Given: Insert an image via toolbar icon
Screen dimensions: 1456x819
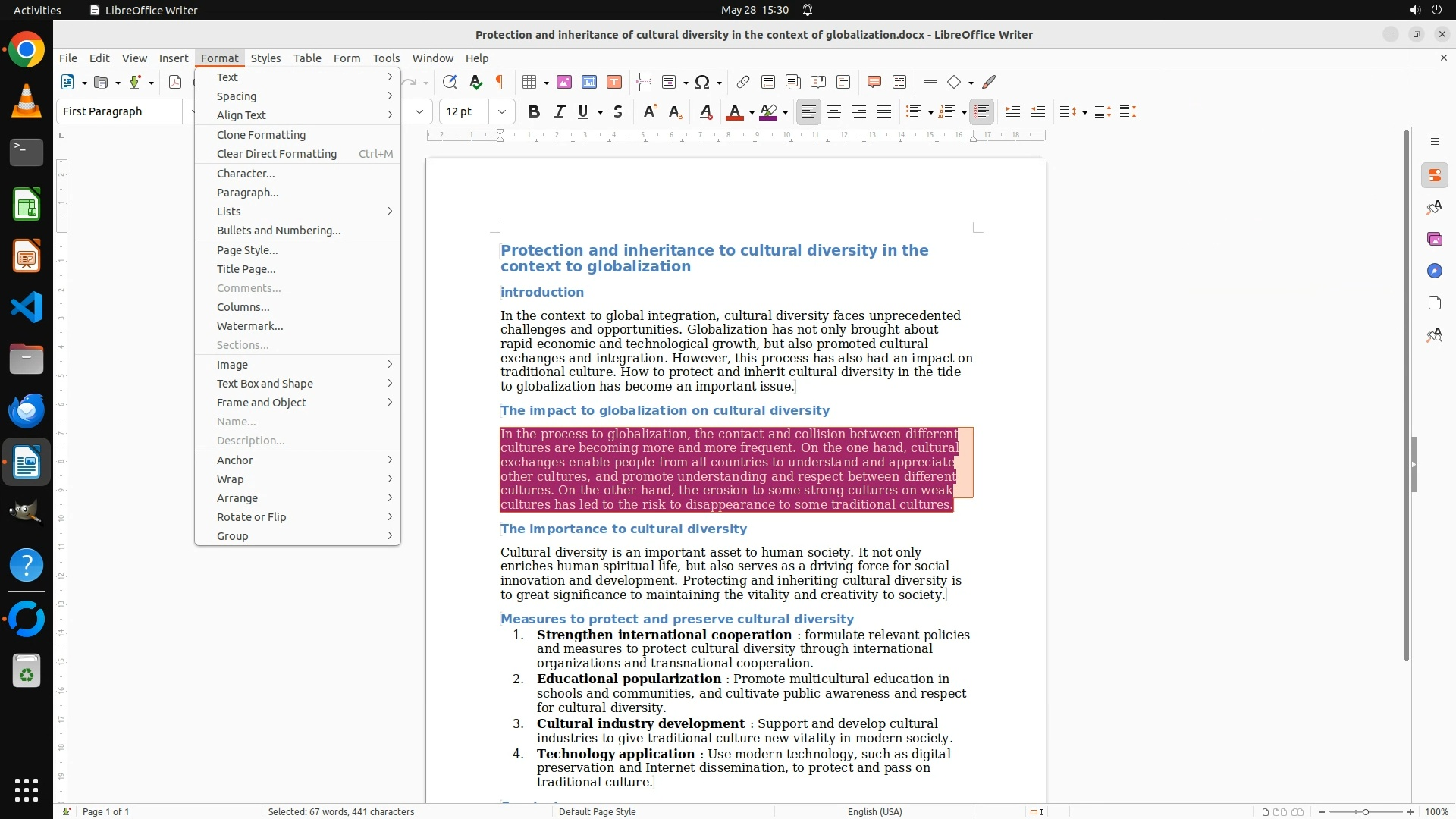Looking at the screenshot, I should [564, 82].
